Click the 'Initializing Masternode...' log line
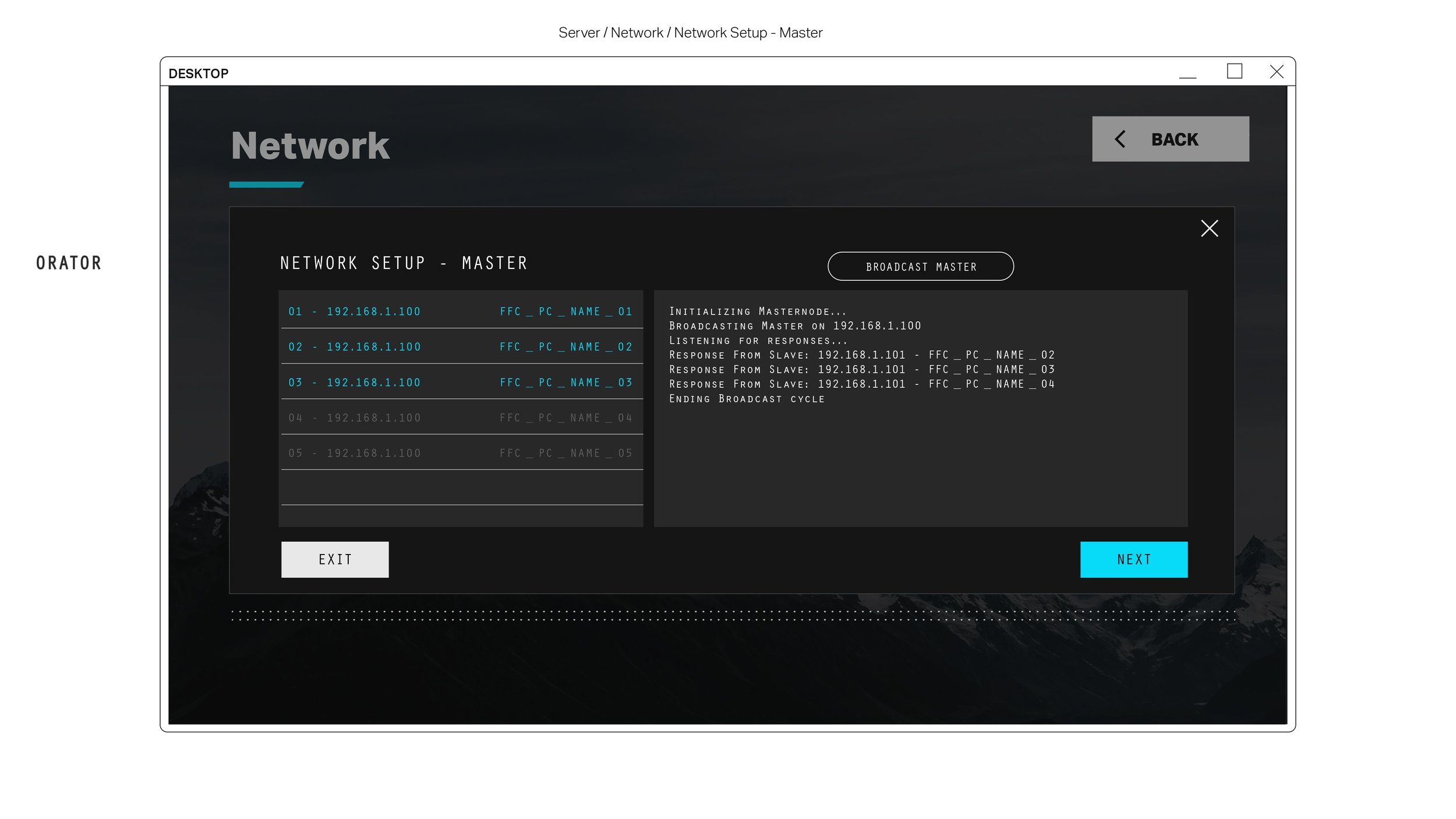Image resolution: width=1456 pixels, height=819 pixels. point(757,312)
